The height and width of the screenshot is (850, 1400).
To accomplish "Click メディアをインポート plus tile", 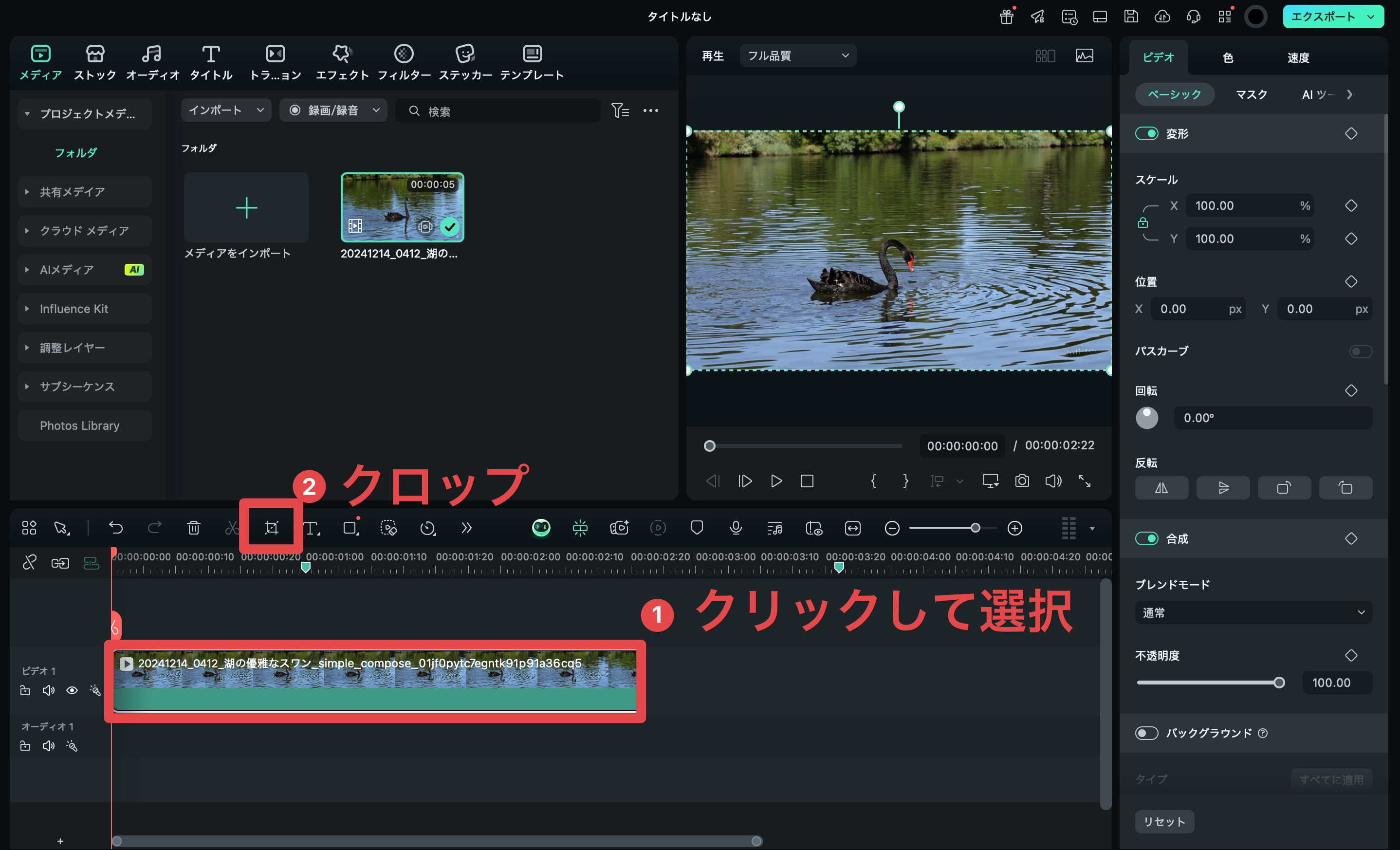I will coord(246,207).
